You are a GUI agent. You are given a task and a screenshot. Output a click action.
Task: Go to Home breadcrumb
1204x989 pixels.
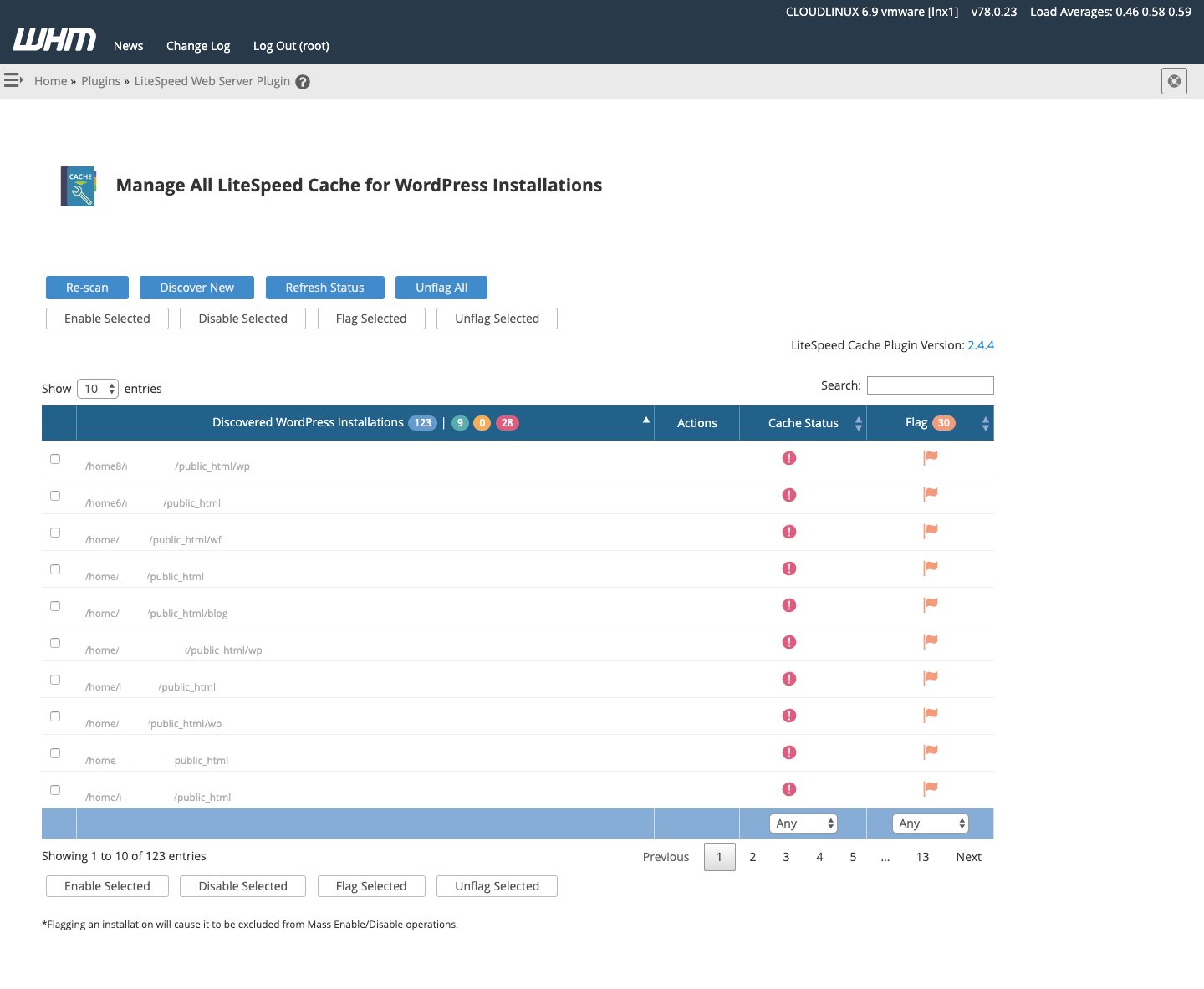pos(50,81)
